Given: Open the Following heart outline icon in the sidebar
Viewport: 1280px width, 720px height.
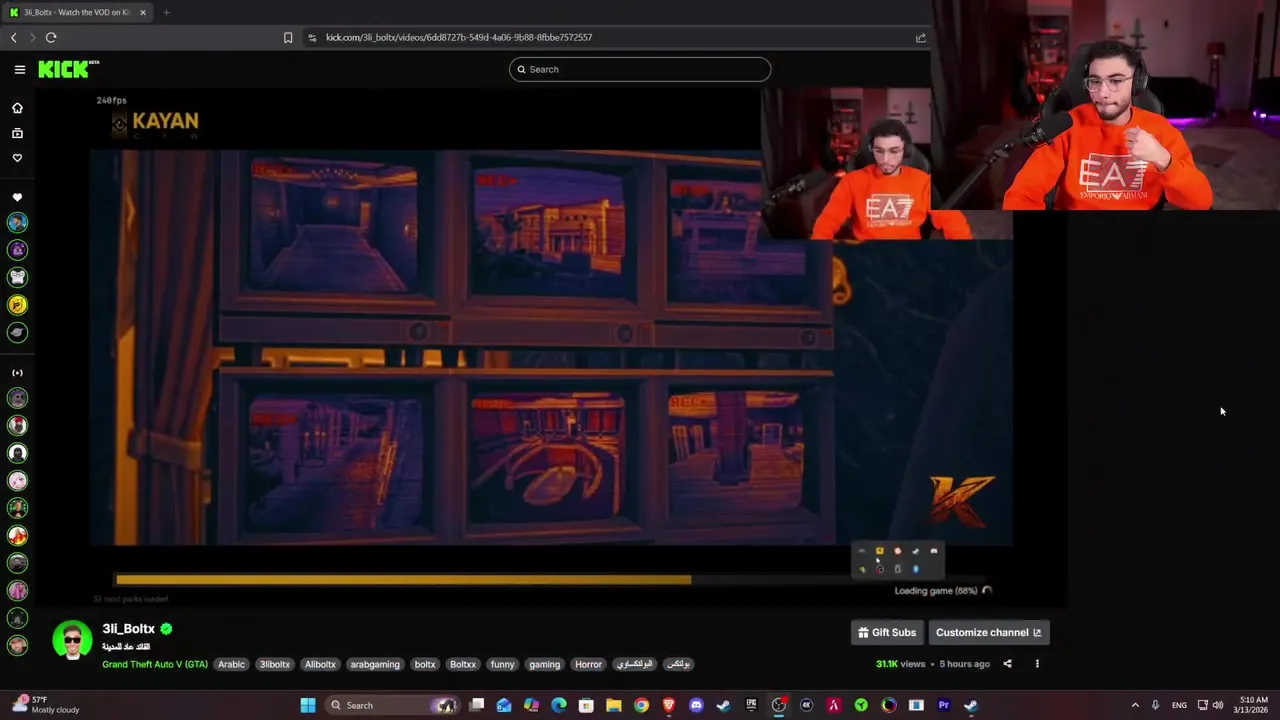Looking at the screenshot, I should pos(17,158).
